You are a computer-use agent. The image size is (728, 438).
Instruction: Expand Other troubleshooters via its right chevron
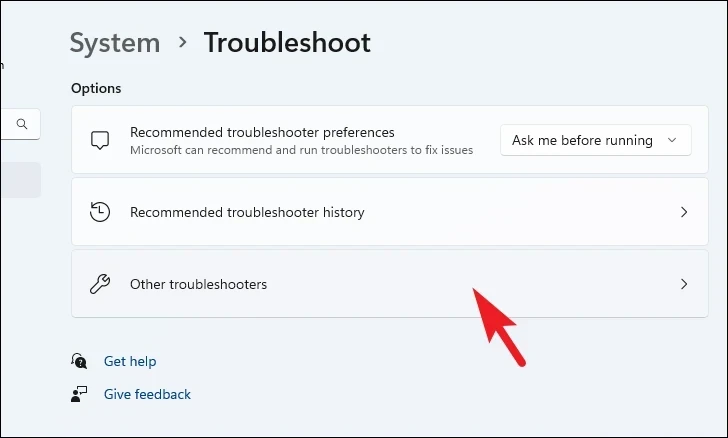684,284
